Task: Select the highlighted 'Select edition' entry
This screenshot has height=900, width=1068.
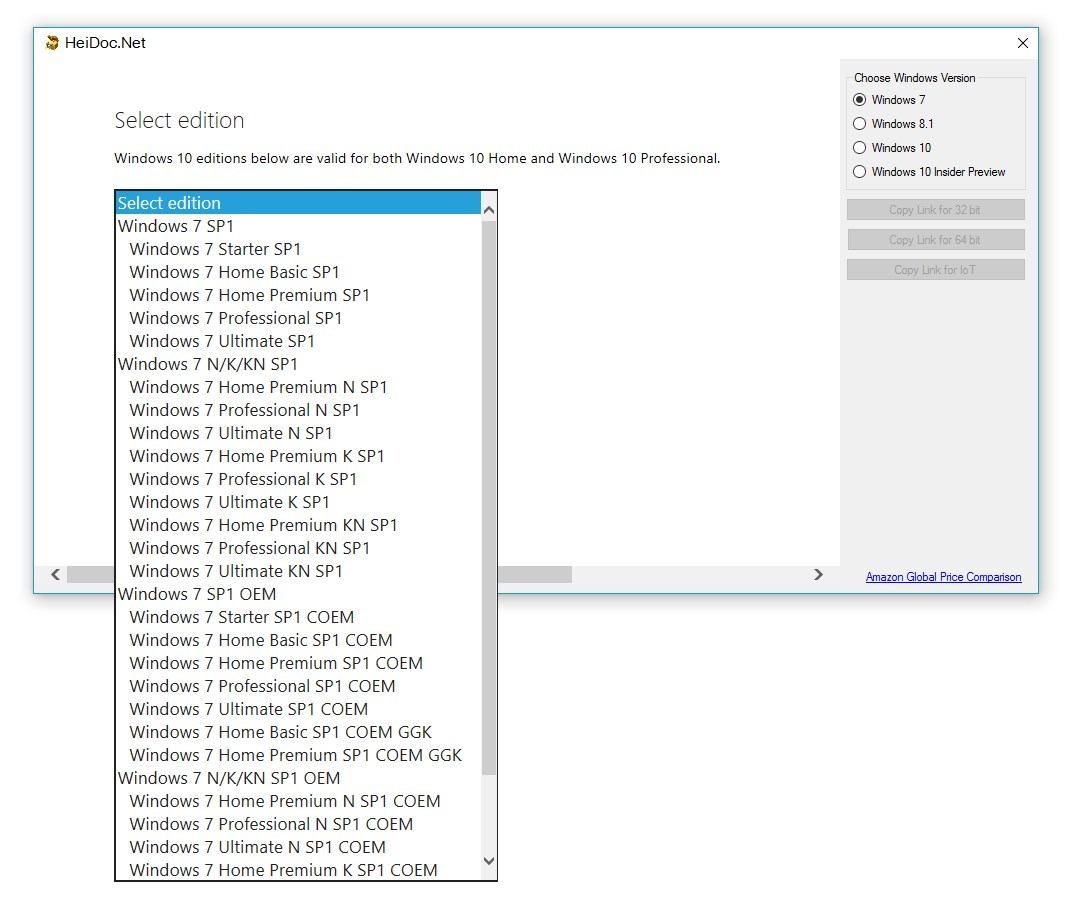Action: click(298, 203)
